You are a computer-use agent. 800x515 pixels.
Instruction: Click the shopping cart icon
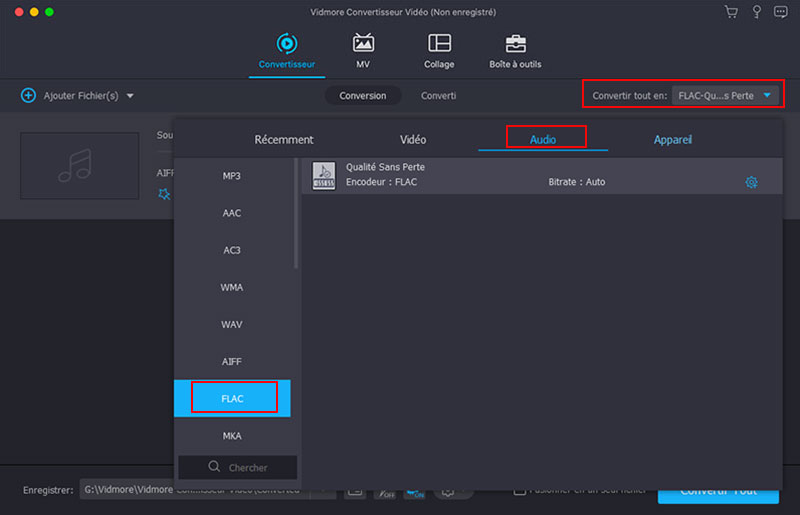731,12
